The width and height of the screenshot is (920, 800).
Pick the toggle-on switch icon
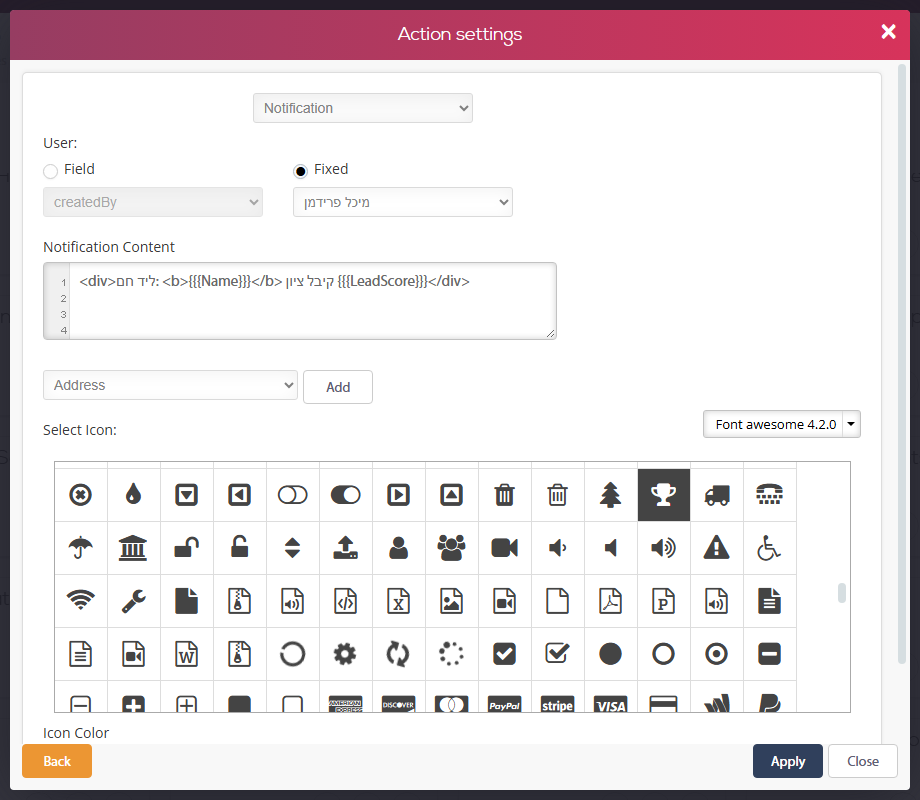pyautogui.click(x=345, y=495)
